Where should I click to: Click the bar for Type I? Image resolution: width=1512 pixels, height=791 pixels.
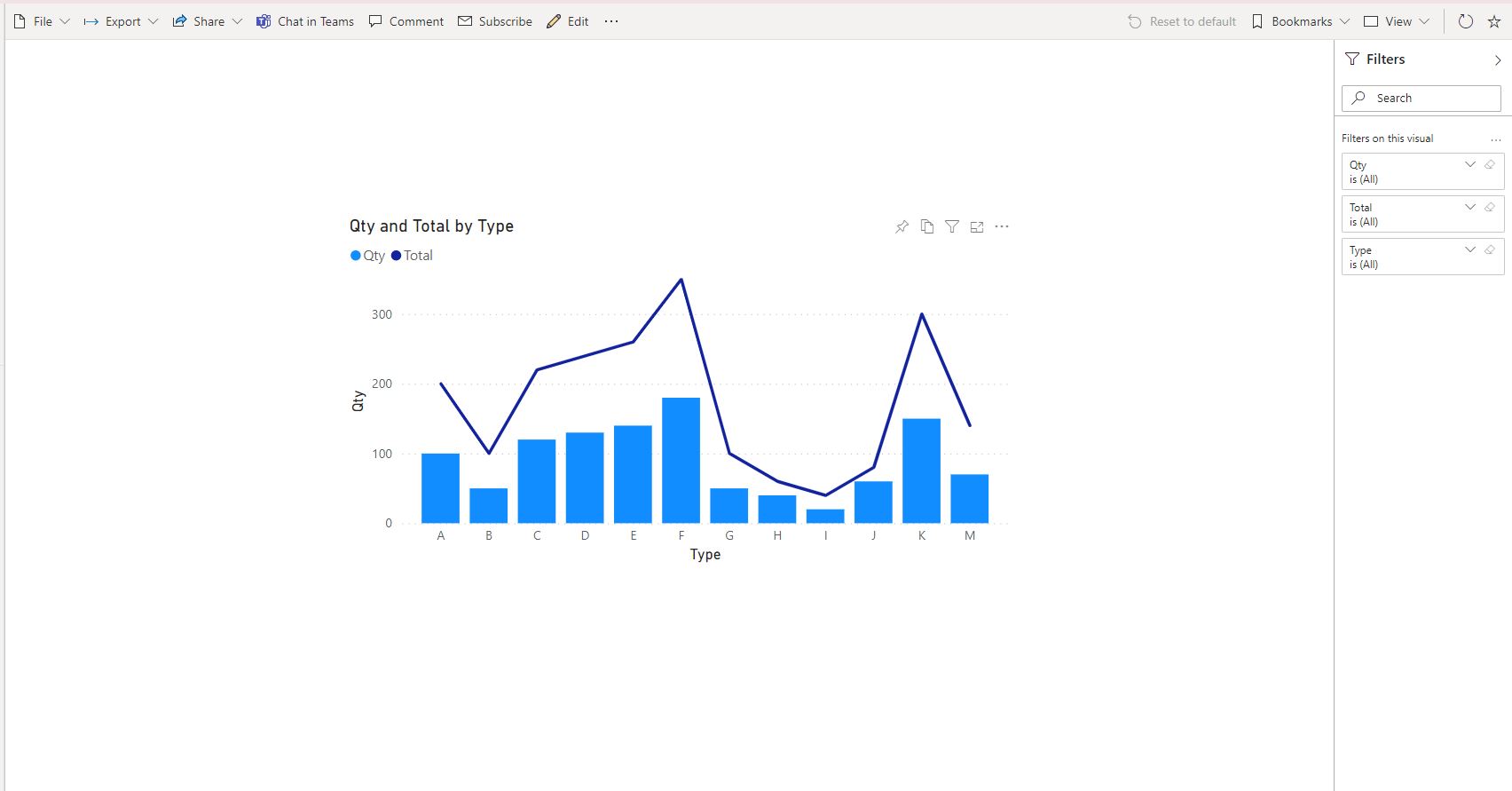(x=825, y=516)
